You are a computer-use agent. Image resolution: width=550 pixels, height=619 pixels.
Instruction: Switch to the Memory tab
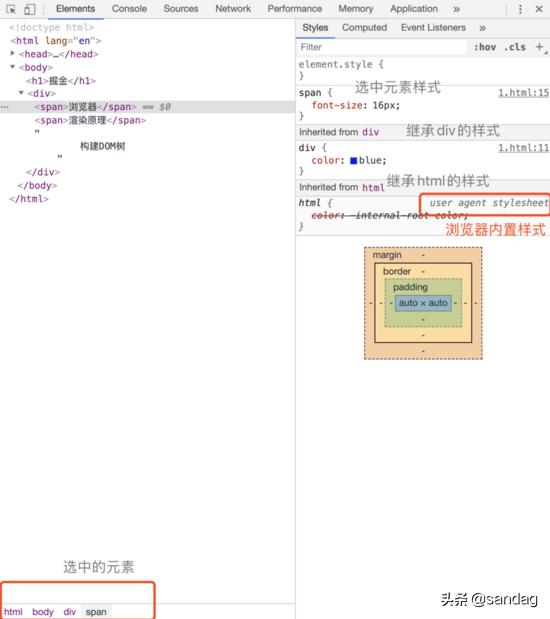click(x=355, y=9)
